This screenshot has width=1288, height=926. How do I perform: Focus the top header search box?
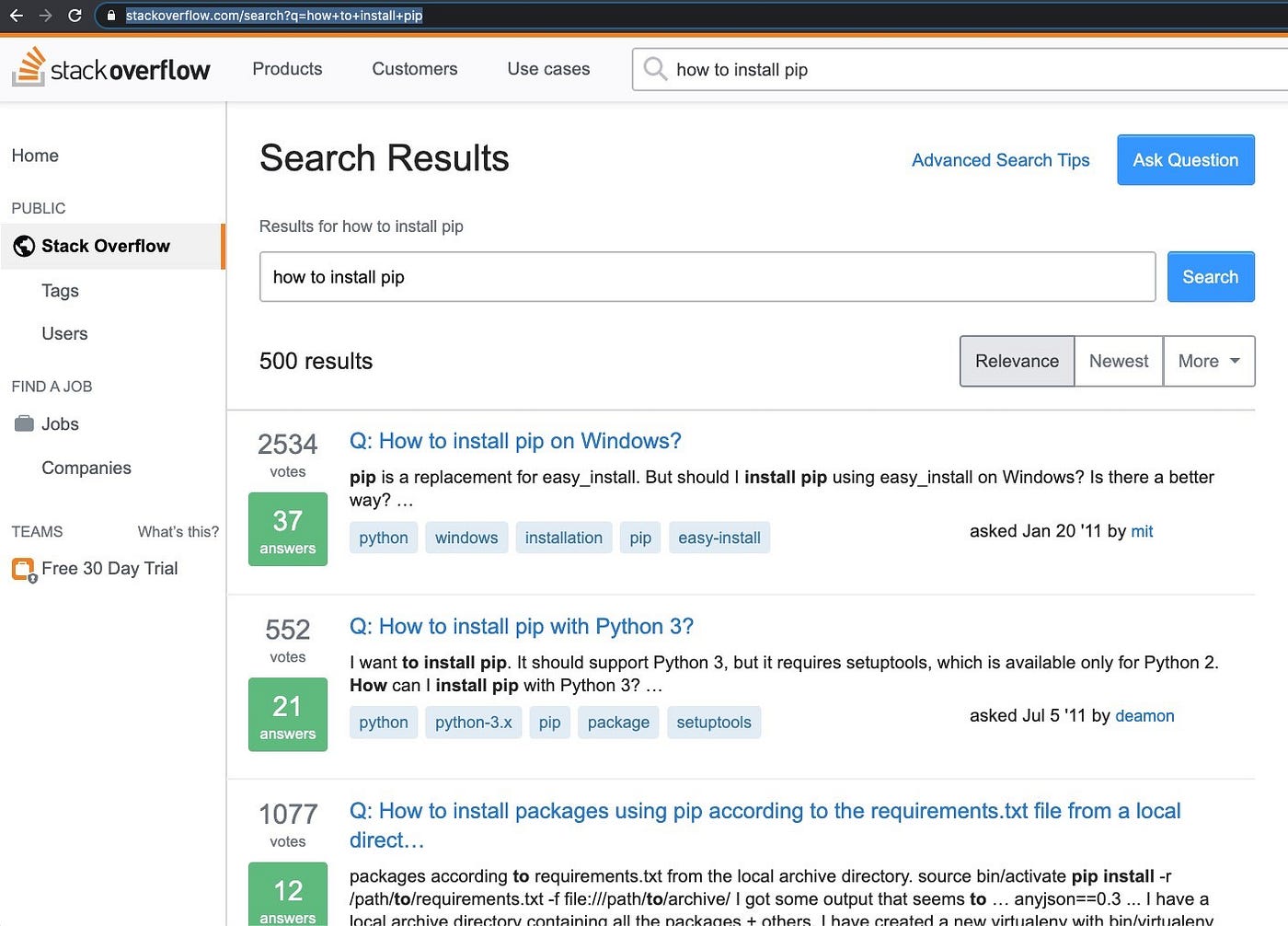(960, 69)
